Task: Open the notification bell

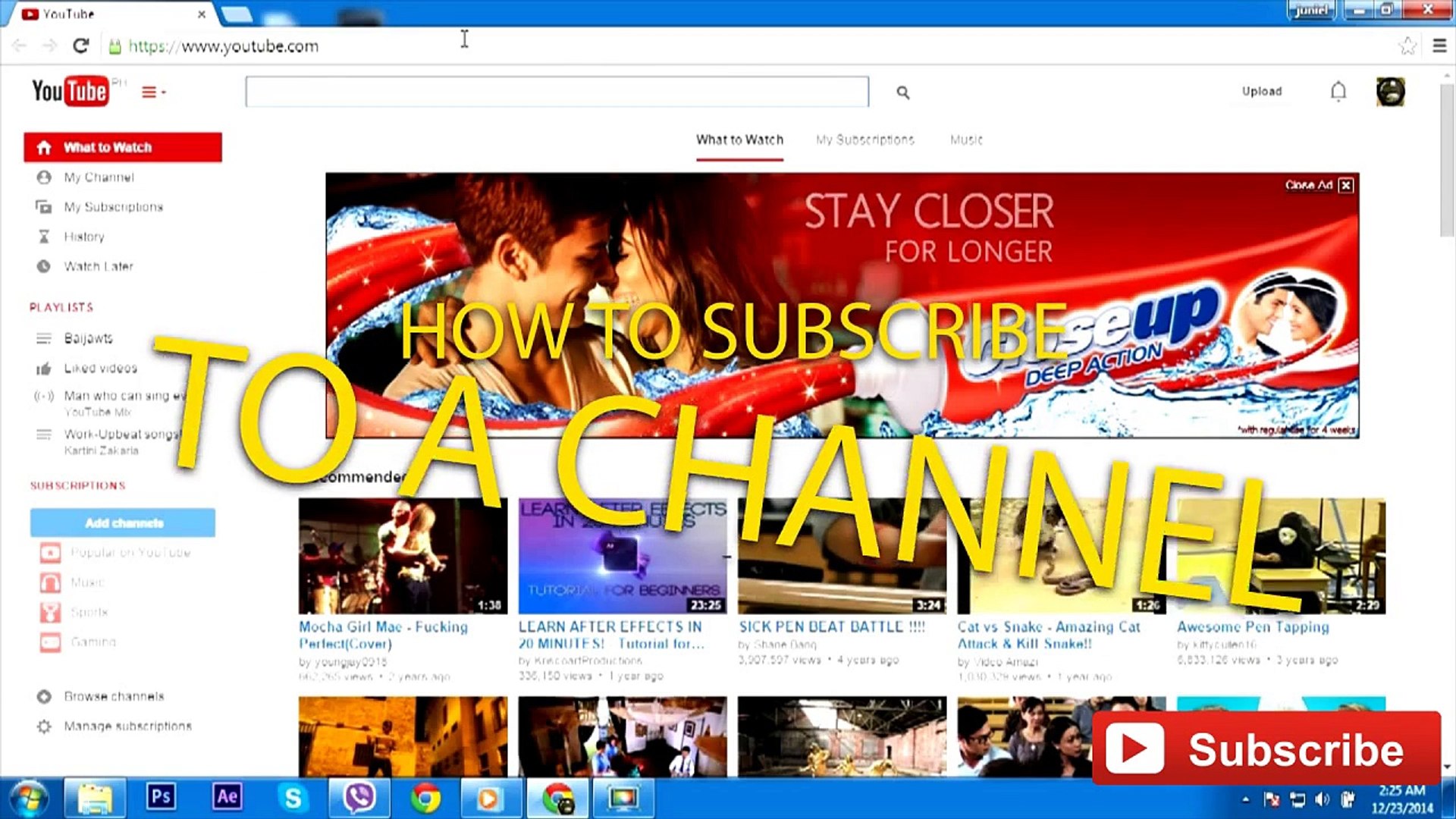Action: point(1339,91)
